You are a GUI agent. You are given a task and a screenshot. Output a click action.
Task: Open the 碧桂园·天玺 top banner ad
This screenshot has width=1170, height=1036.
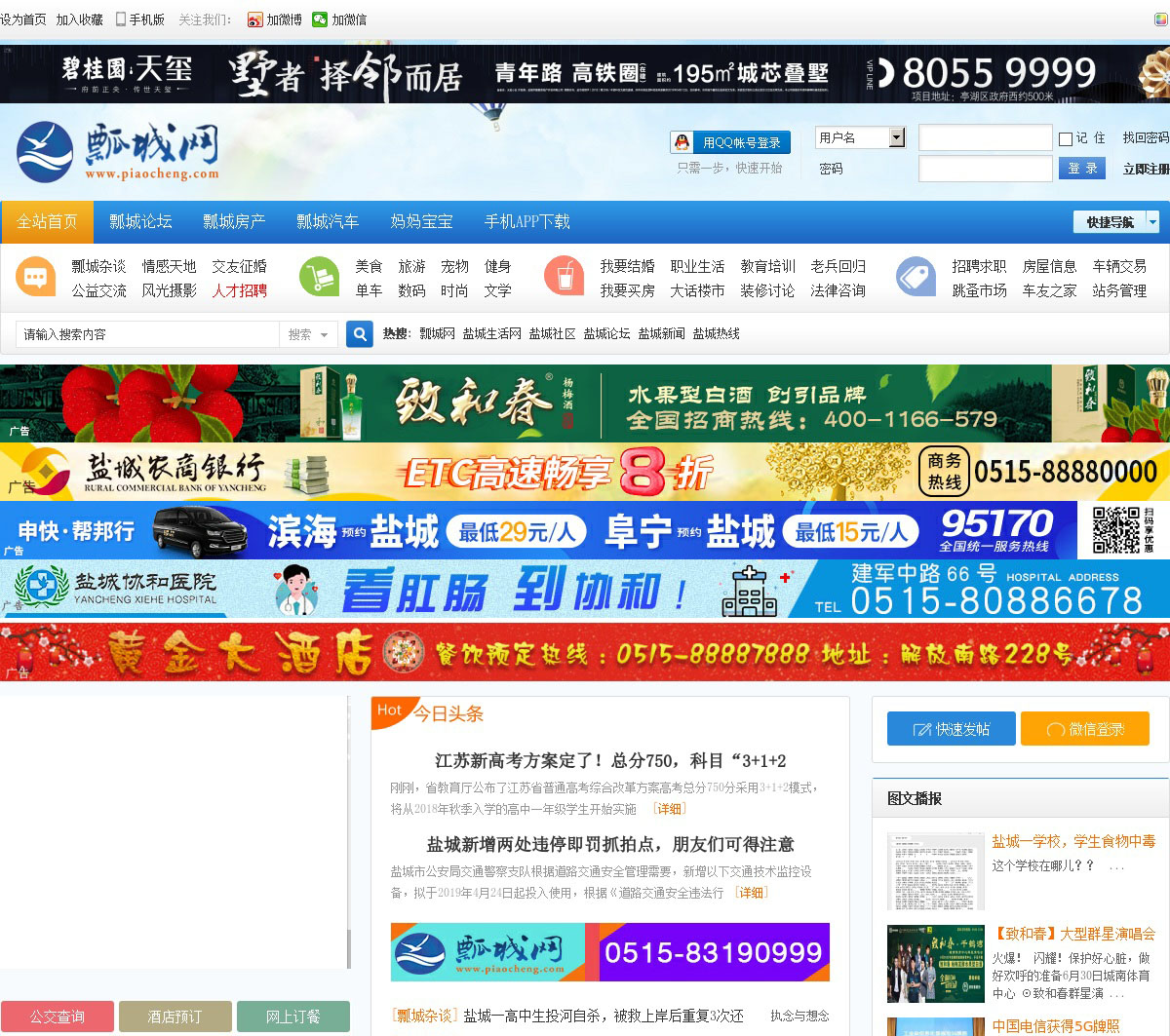point(585,73)
